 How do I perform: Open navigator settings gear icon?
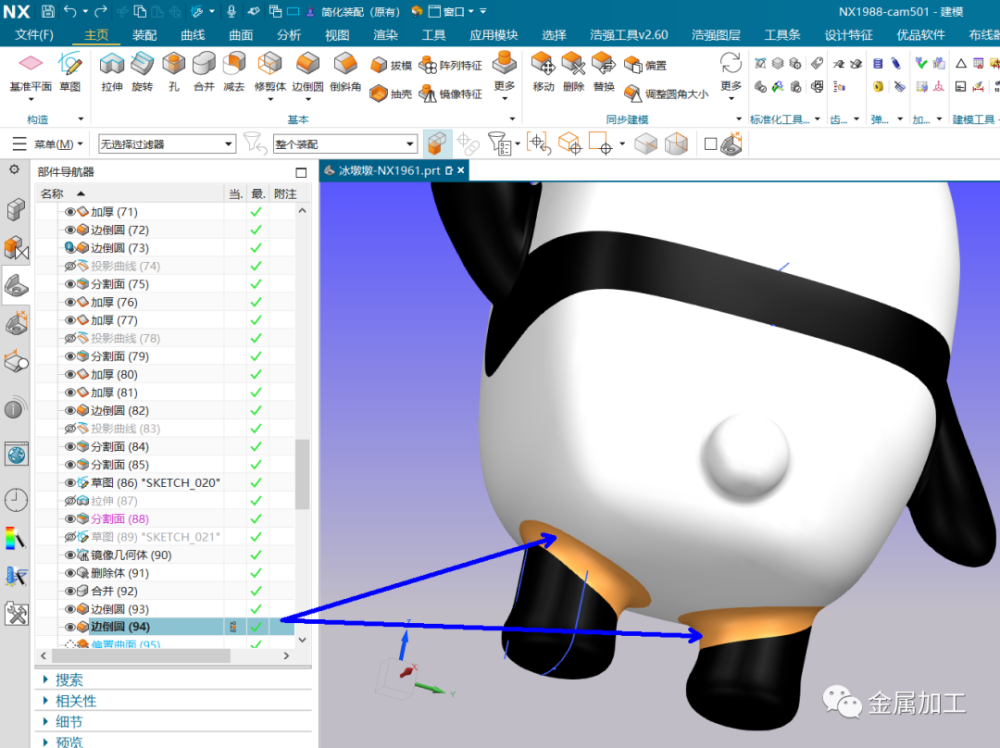[x=14, y=170]
